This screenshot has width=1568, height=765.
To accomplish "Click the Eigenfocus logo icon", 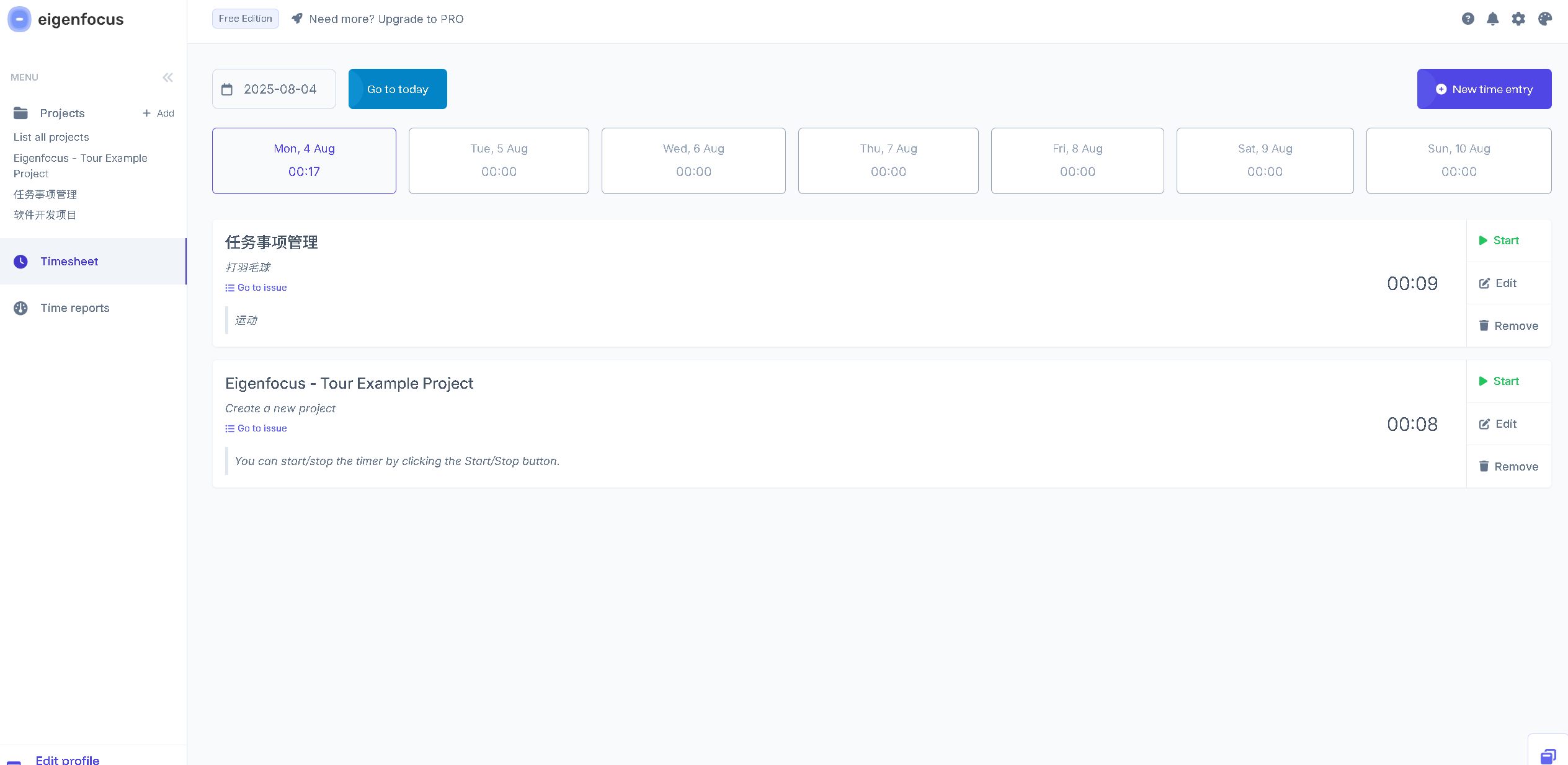I will coord(19,19).
